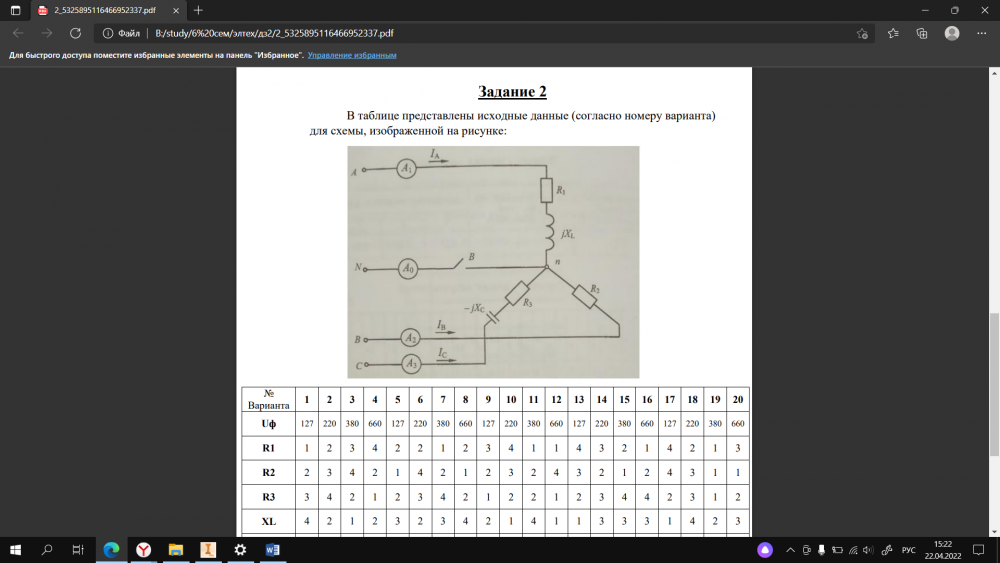
Task: Open the orange app icon on taskbar
Action: click(208, 550)
